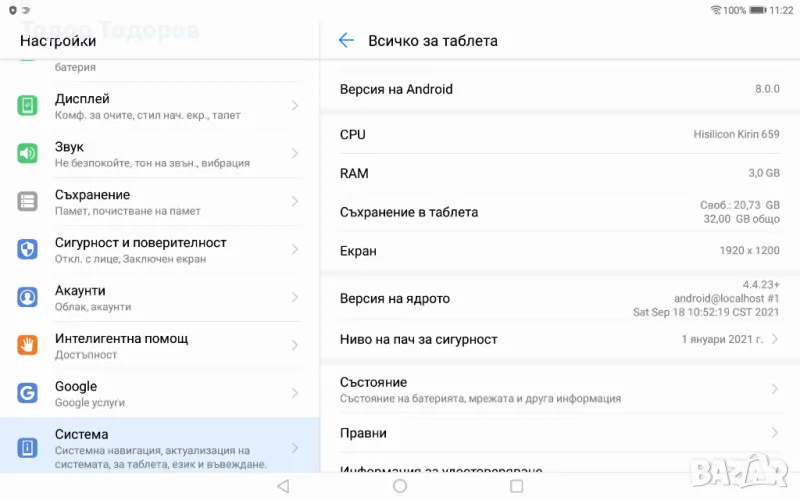Expand the Състояние row chevron
Screen dimensions: 800x500
pyautogui.click(x=775, y=390)
